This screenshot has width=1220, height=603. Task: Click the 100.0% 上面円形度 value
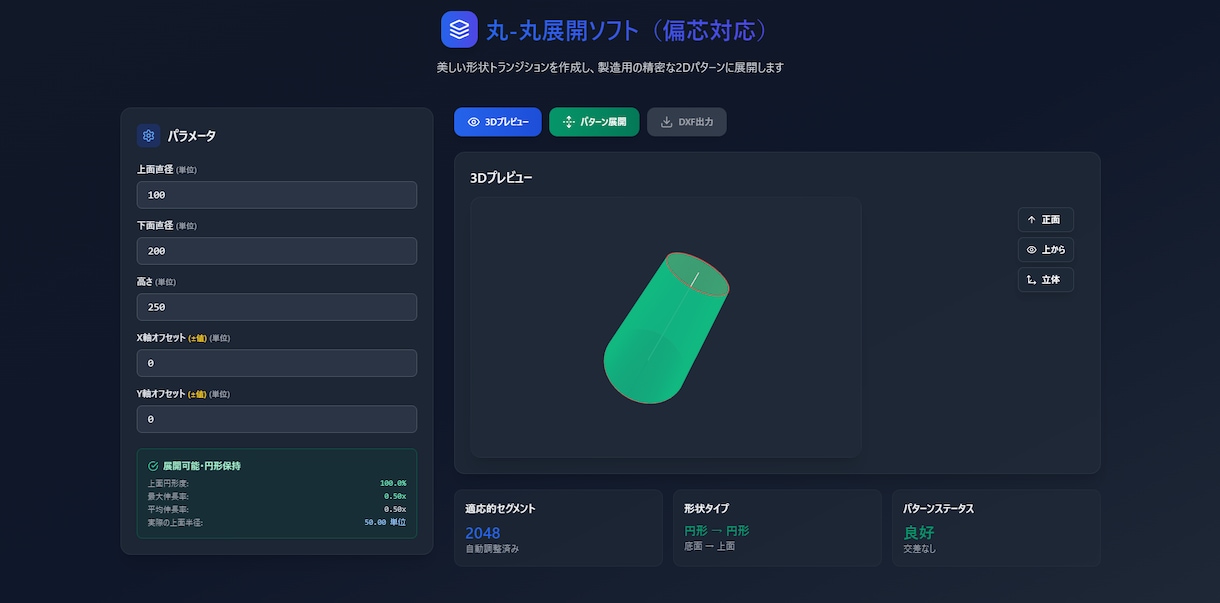pyautogui.click(x=393, y=483)
